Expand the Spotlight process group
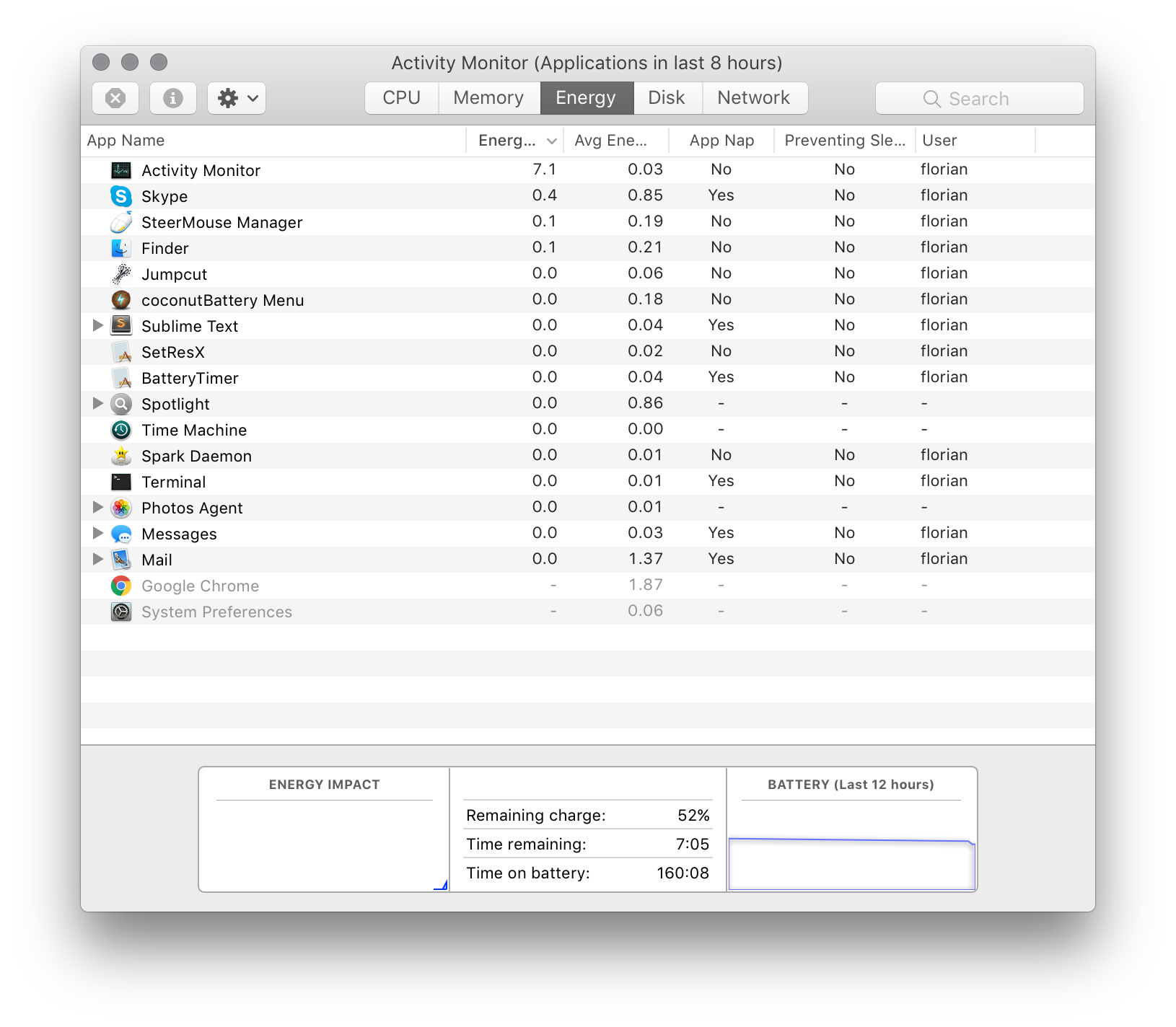This screenshot has width=1176, height=1027. (x=98, y=404)
